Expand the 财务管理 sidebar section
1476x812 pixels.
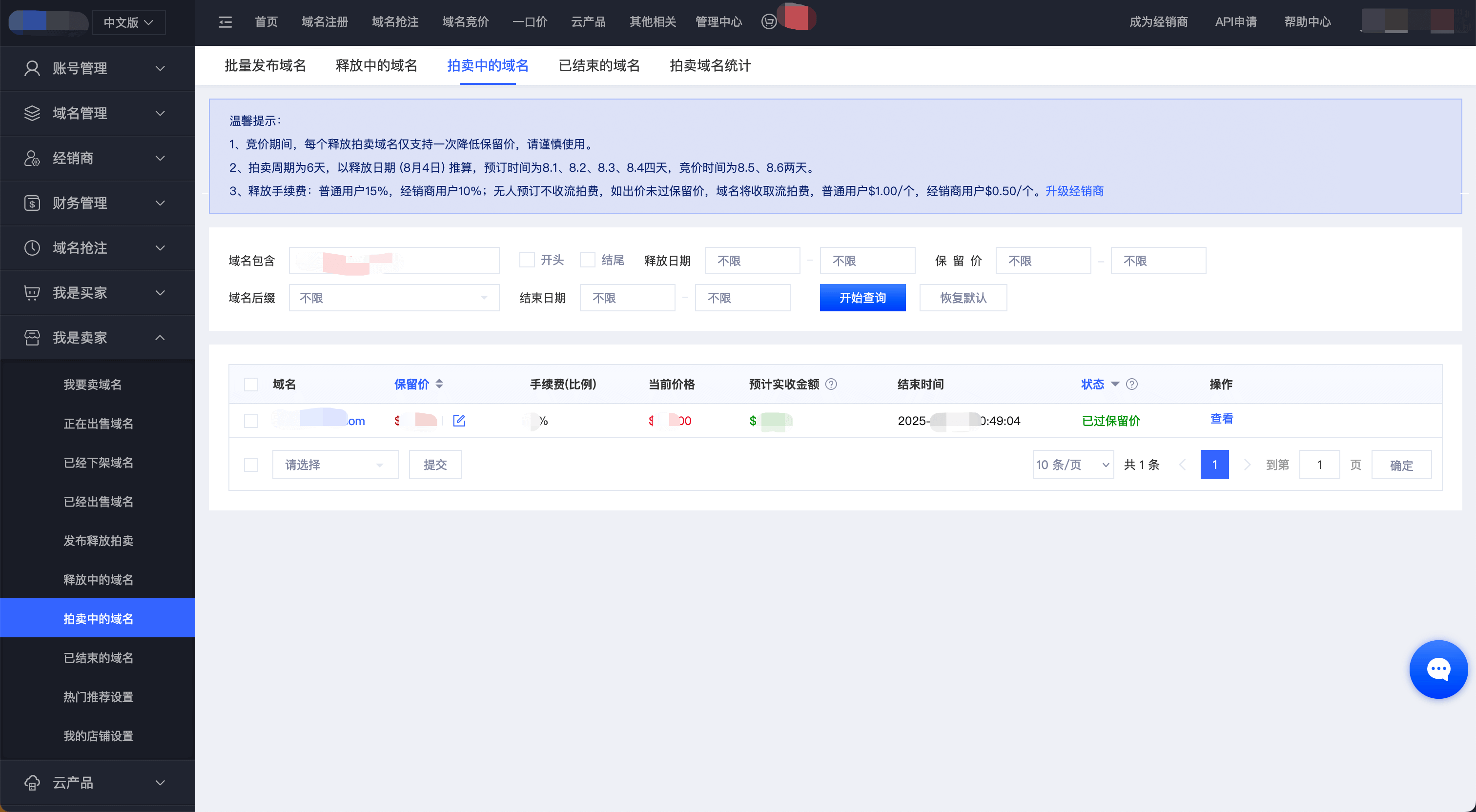[x=98, y=203]
